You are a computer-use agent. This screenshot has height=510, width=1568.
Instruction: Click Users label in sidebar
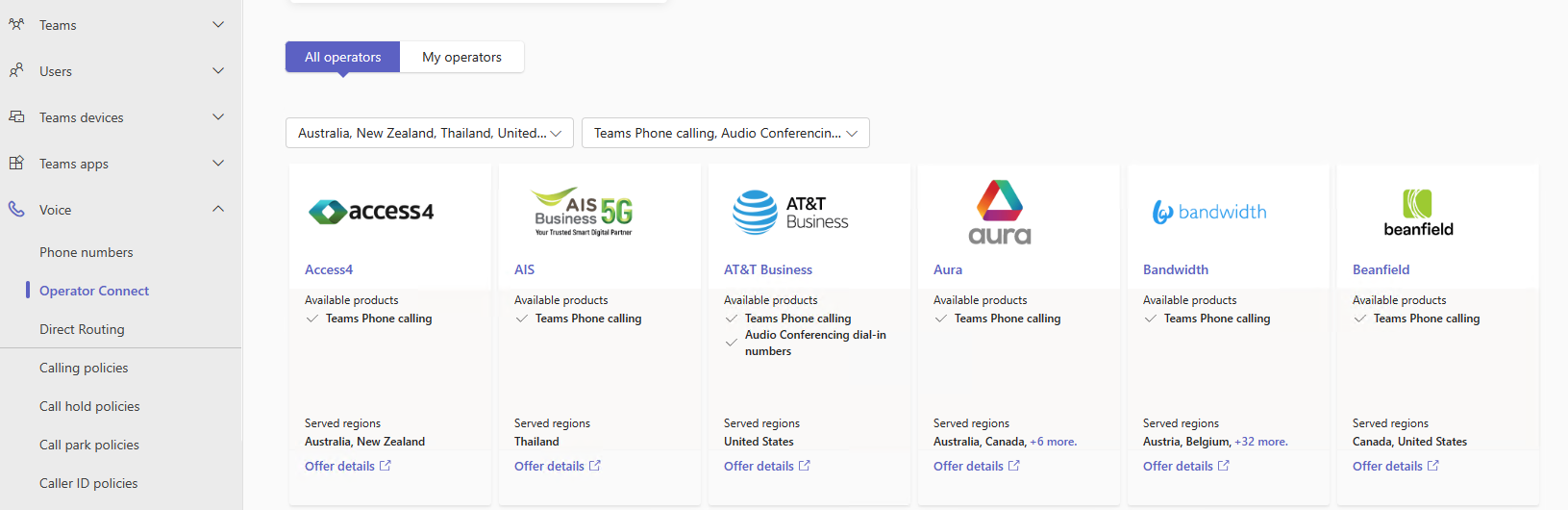56,71
